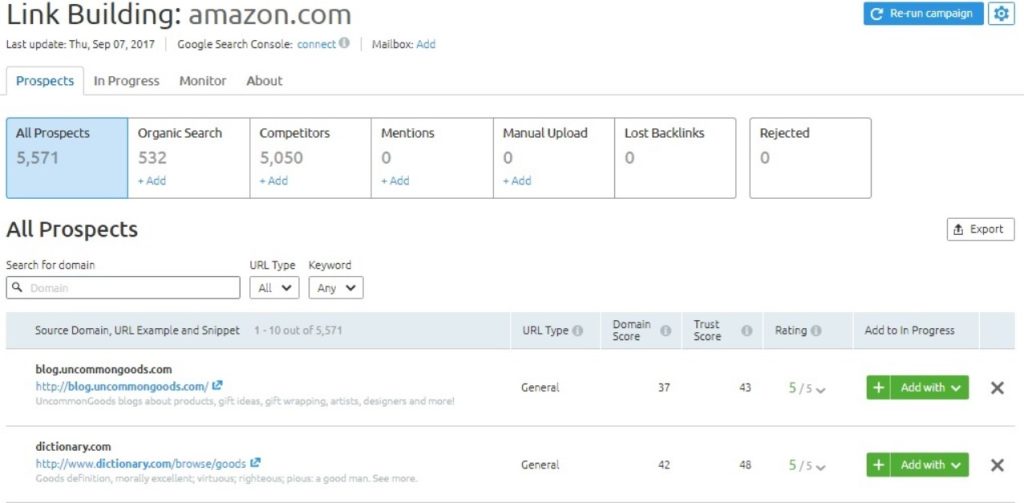
Task: Click the Mailbox Add link
Action: point(426,44)
